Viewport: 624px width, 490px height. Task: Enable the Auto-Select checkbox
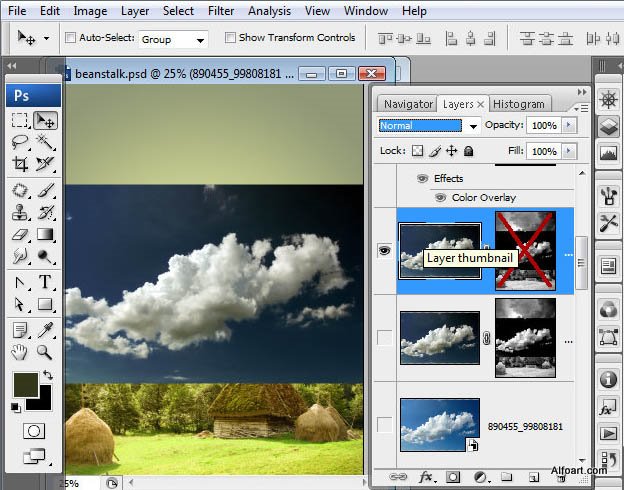[x=71, y=38]
